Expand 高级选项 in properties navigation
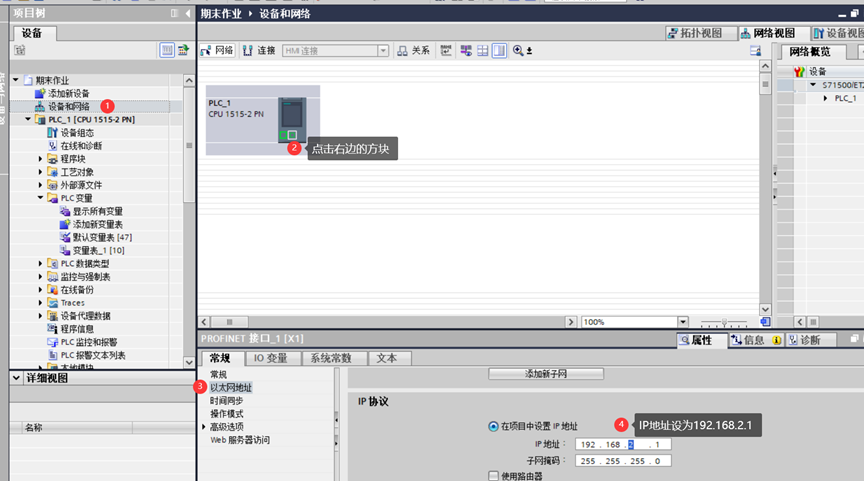Image resolution: width=864 pixels, height=481 pixels. click(x=204, y=427)
